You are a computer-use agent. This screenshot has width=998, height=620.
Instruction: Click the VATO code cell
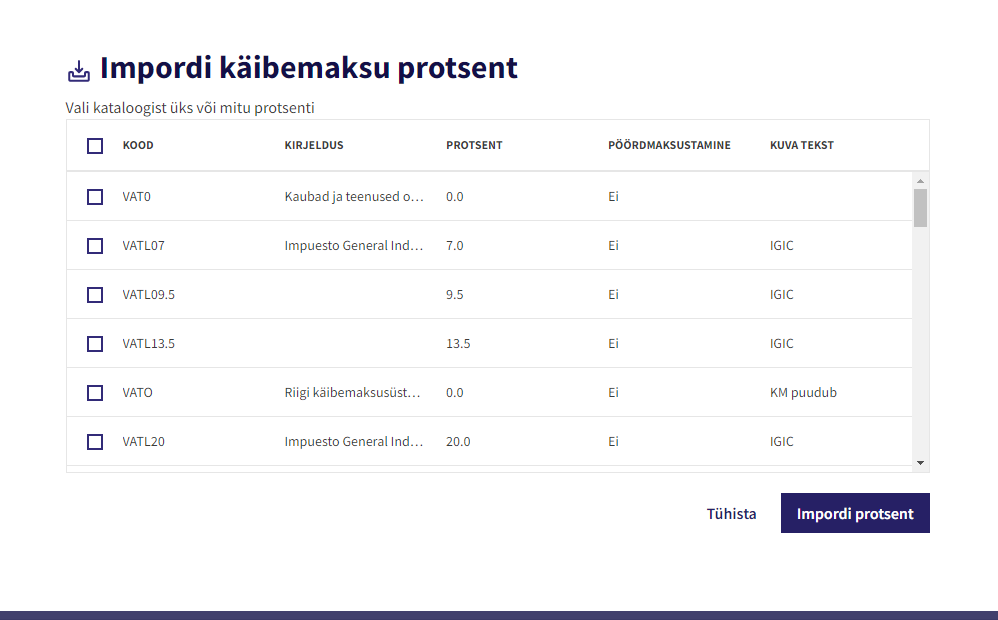point(137,393)
